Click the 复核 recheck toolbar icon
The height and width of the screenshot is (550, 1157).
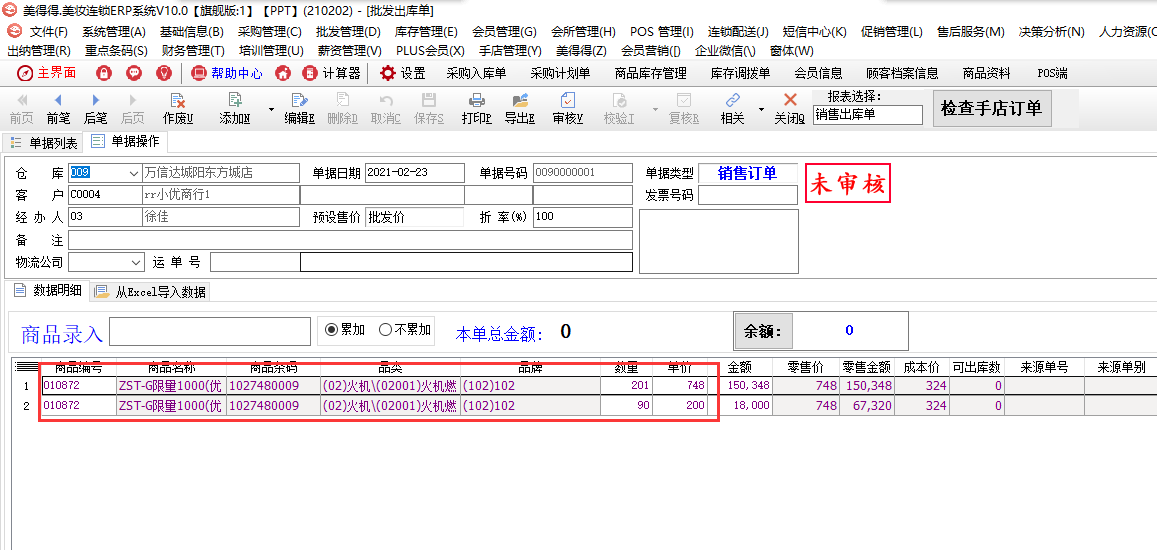pos(684,109)
